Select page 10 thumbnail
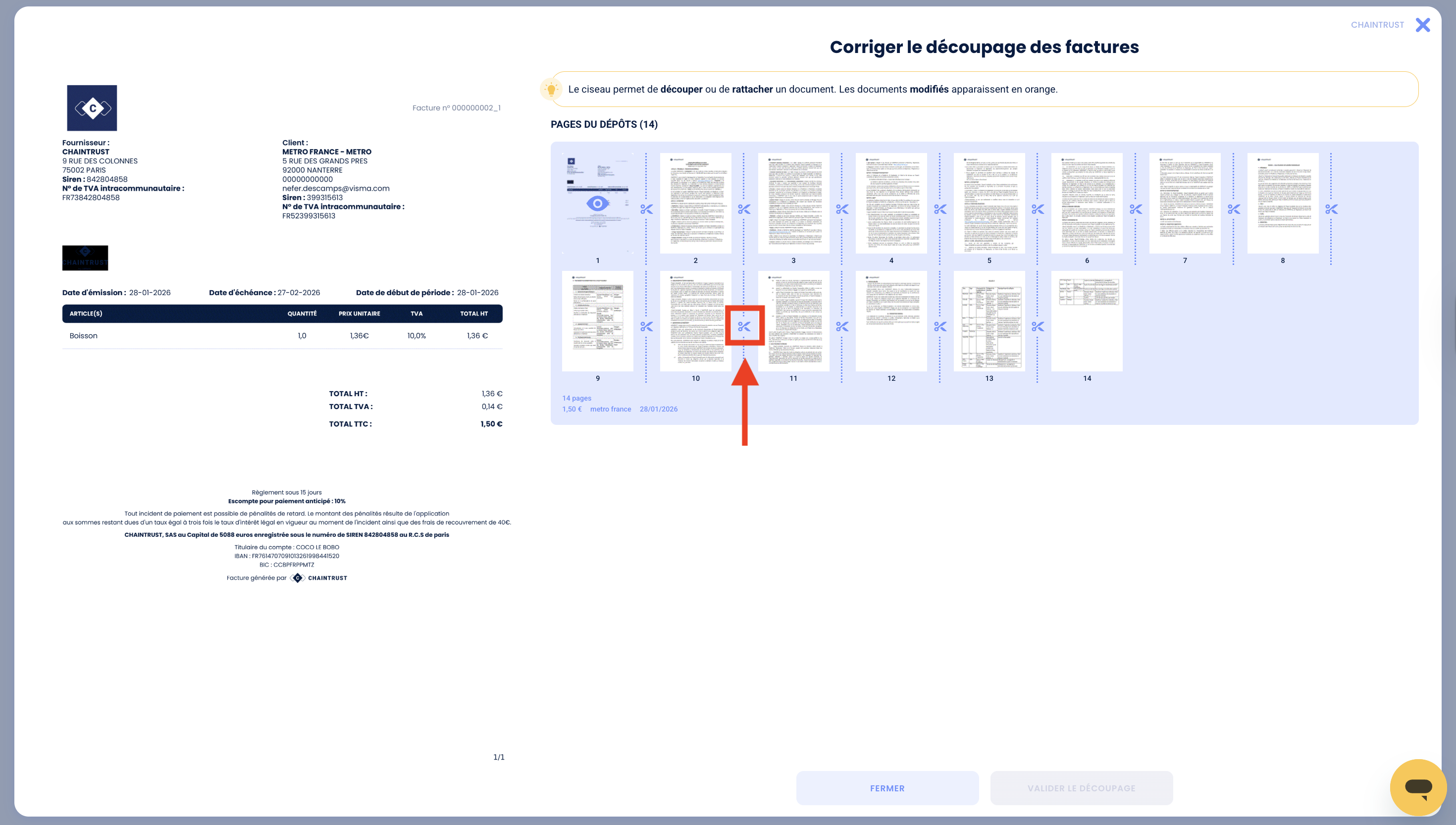Screen dimensions: 1456x825 695,321
